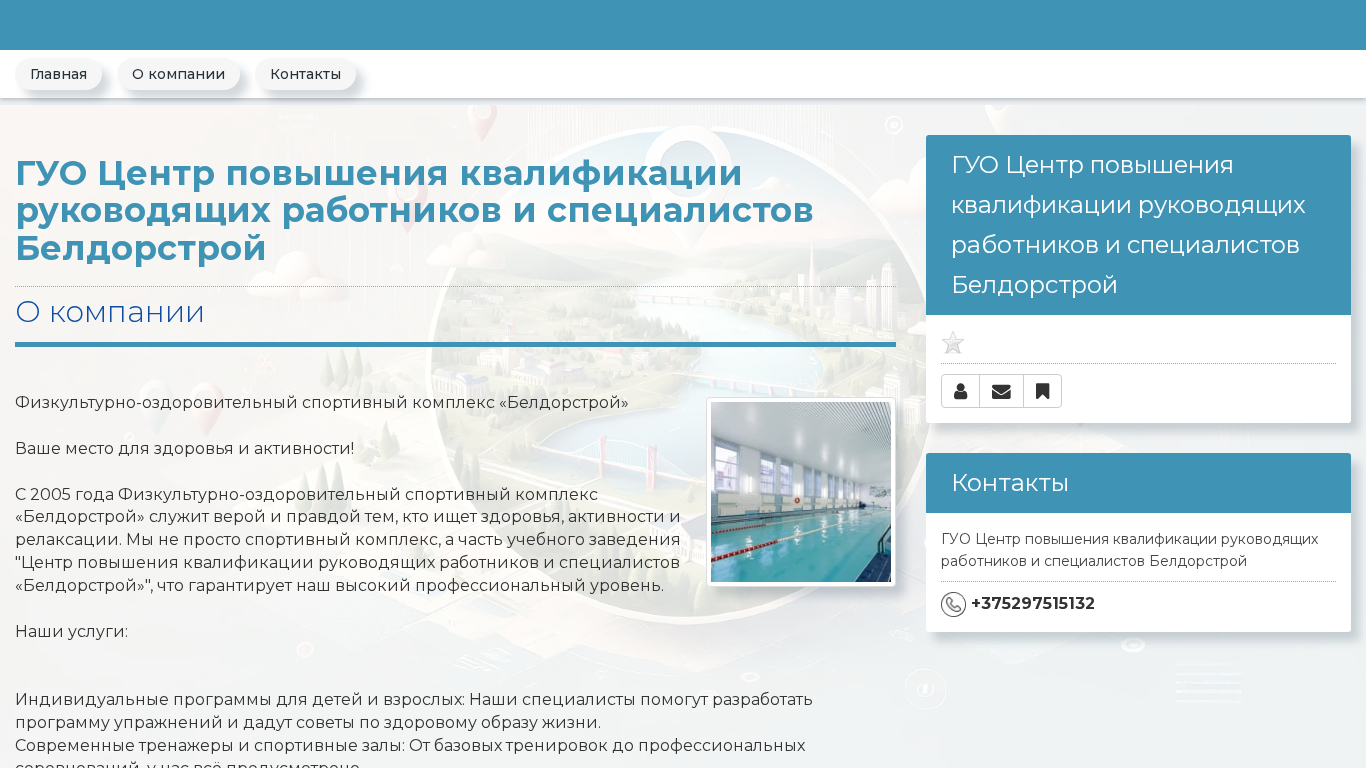Select the text 'Ваше место для здоровья и активности!'
Screen dimensions: 1366x768
tap(185, 448)
